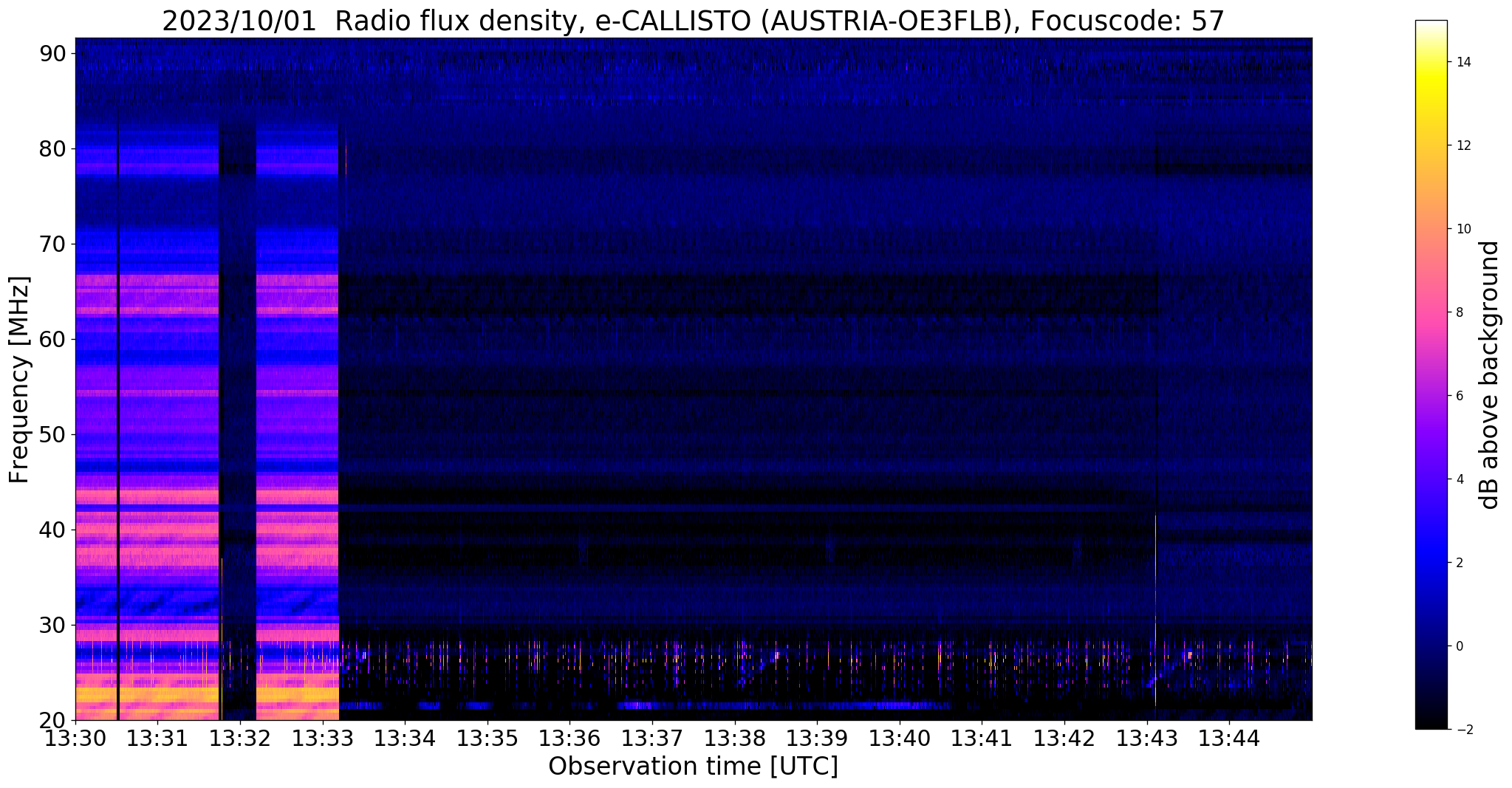Viewport: 1512px width, 788px height.
Task: Click the 90 MHz frequency tick label
Action: [x=54, y=53]
